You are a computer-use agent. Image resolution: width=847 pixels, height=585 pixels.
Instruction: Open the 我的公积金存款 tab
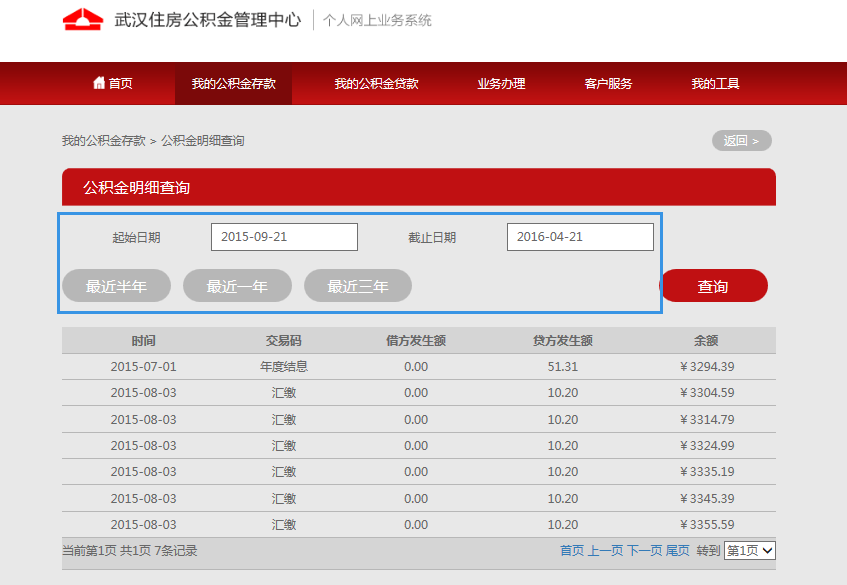(233, 84)
